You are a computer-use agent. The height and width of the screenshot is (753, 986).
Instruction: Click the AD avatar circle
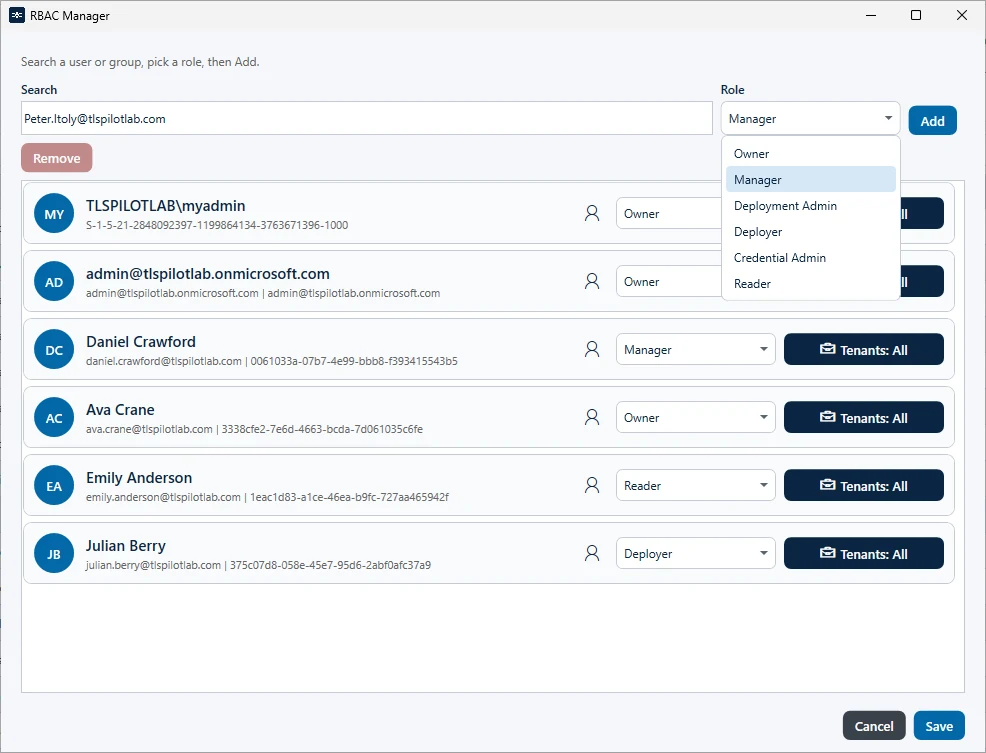(x=54, y=282)
